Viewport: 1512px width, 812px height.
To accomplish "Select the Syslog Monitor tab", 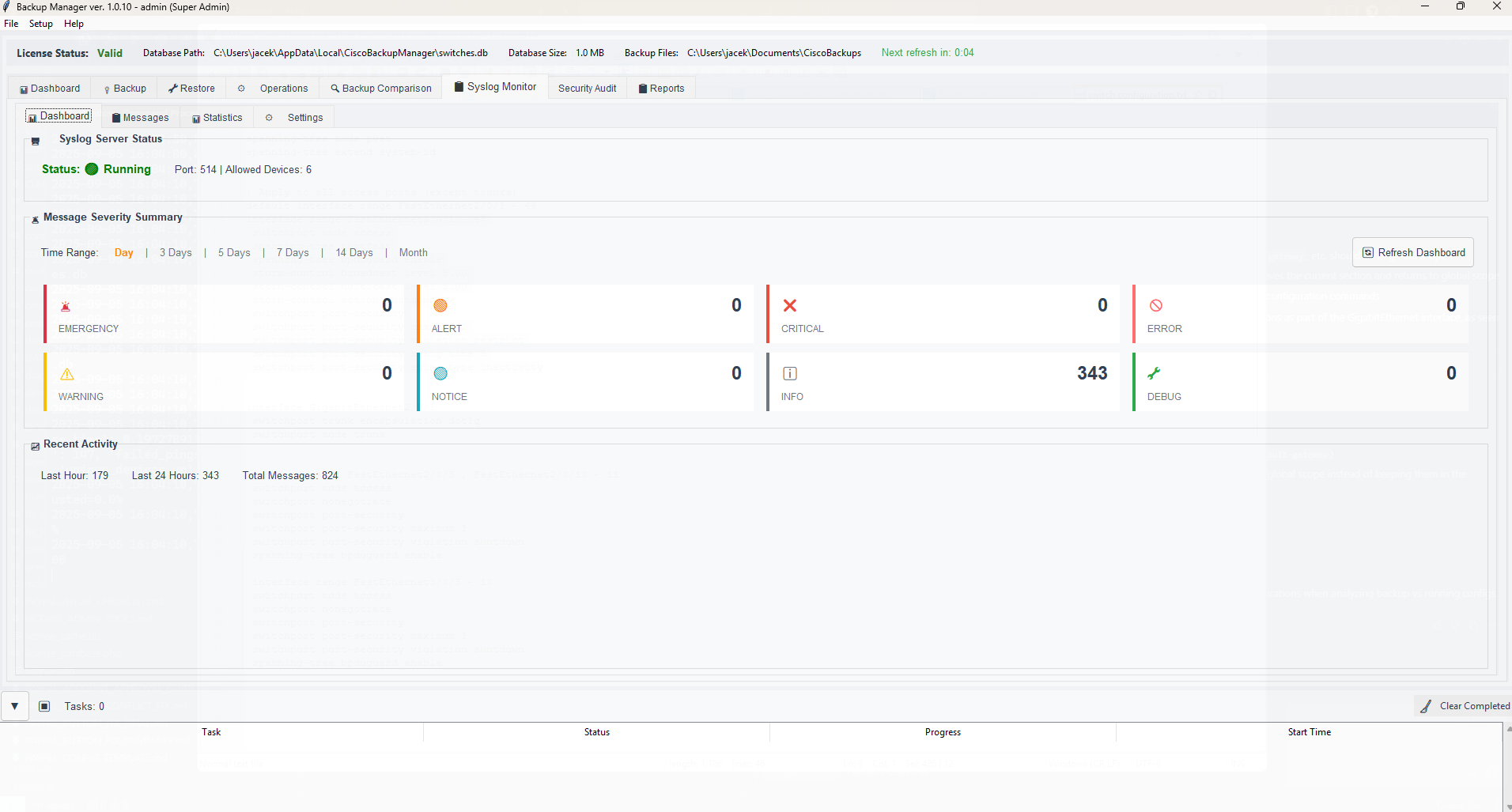I will 495,87.
